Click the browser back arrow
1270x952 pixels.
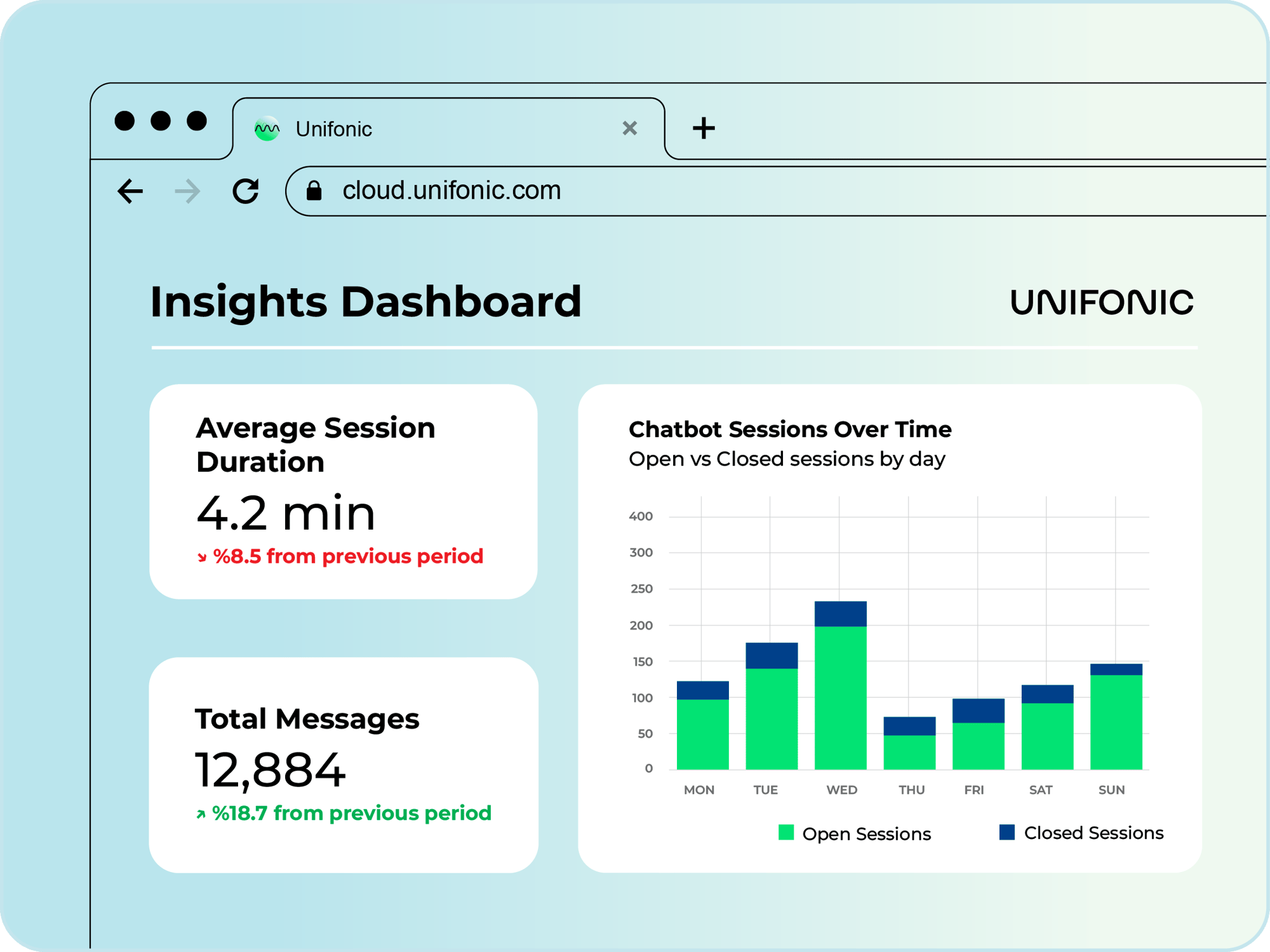pyautogui.click(x=130, y=191)
